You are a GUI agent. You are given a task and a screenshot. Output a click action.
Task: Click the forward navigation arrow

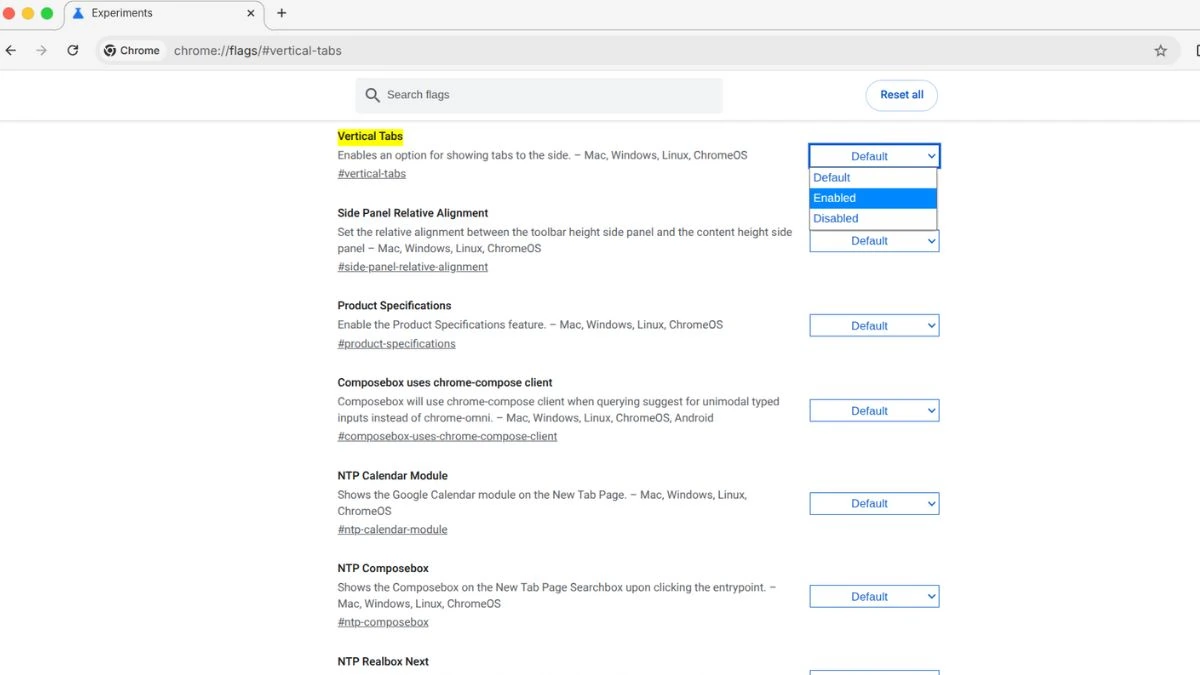click(40, 50)
